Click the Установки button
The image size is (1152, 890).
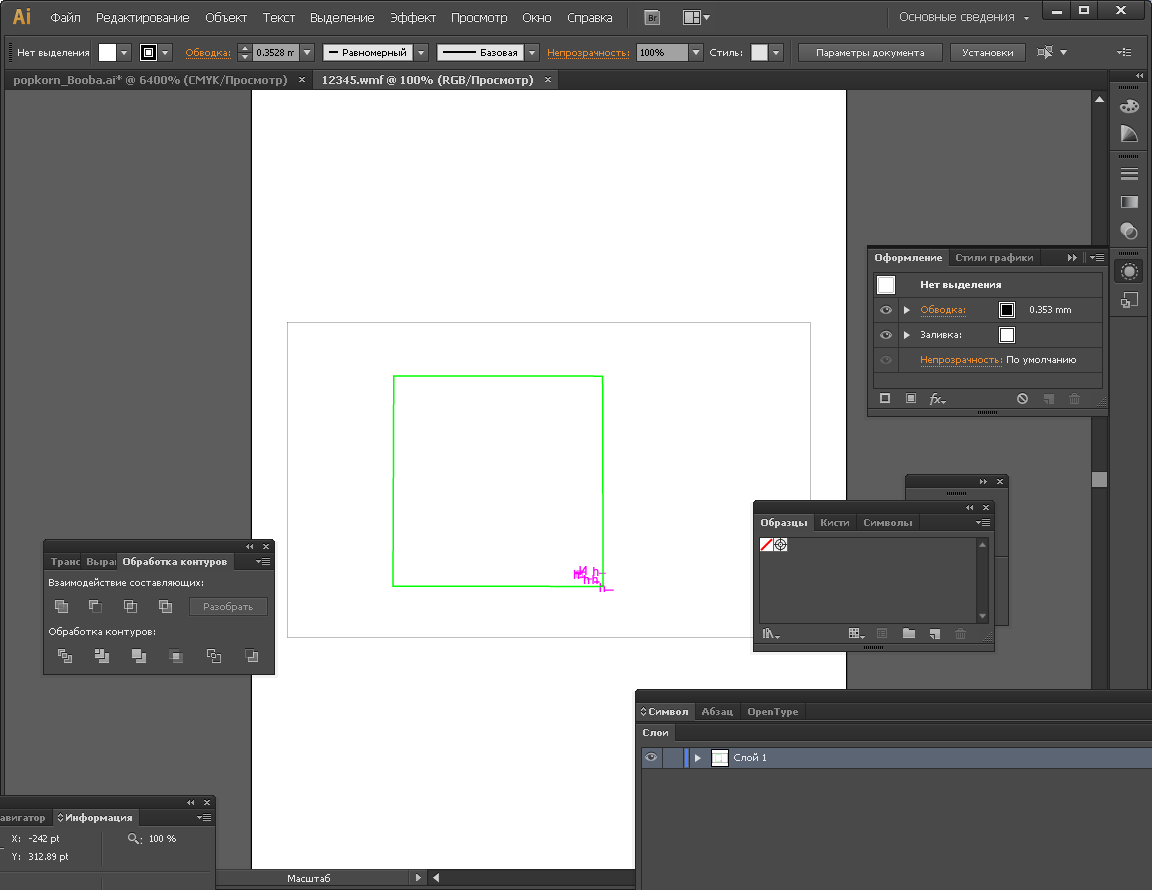[x=987, y=53]
